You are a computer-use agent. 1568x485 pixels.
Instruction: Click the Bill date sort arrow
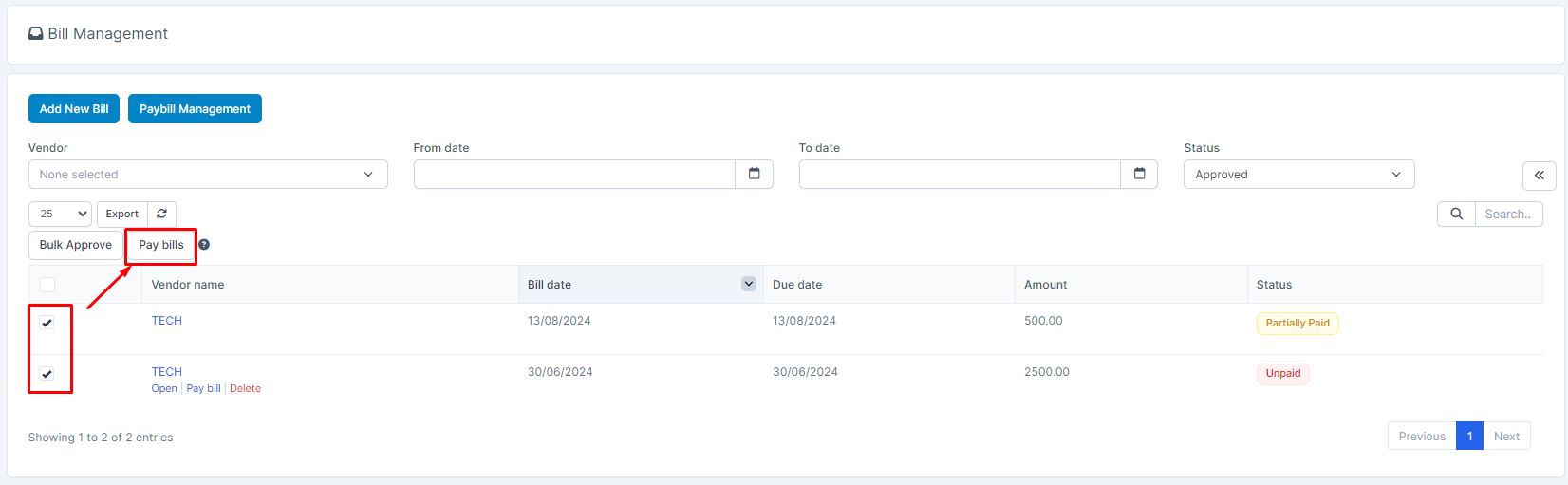point(748,284)
